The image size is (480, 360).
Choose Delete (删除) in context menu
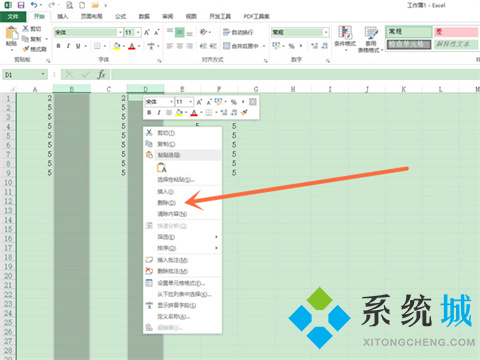click(182, 203)
